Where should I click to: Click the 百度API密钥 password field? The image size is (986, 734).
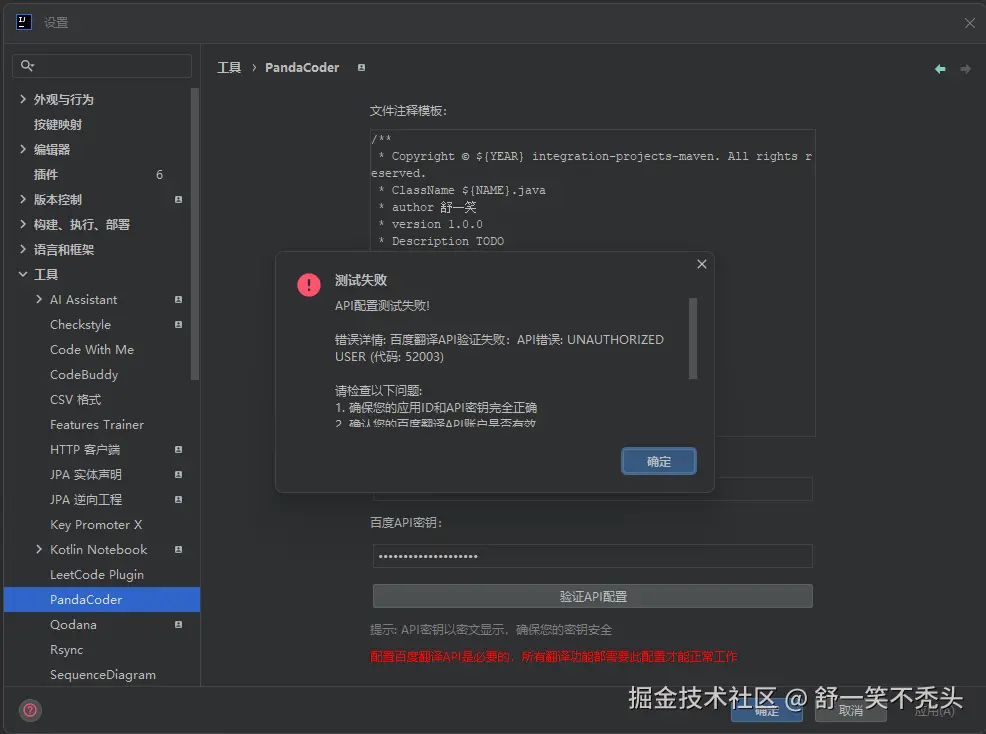tap(592, 556)
